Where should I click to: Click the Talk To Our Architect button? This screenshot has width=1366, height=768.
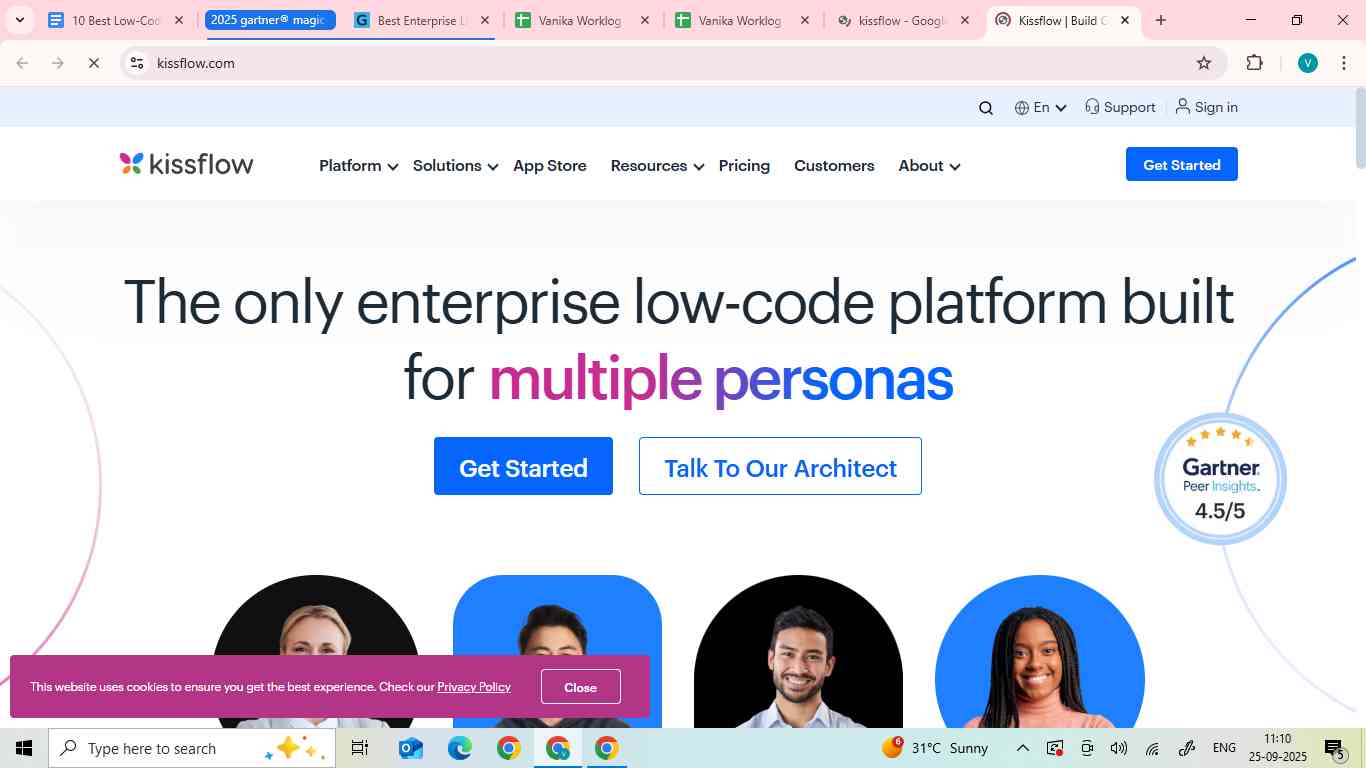780,466
